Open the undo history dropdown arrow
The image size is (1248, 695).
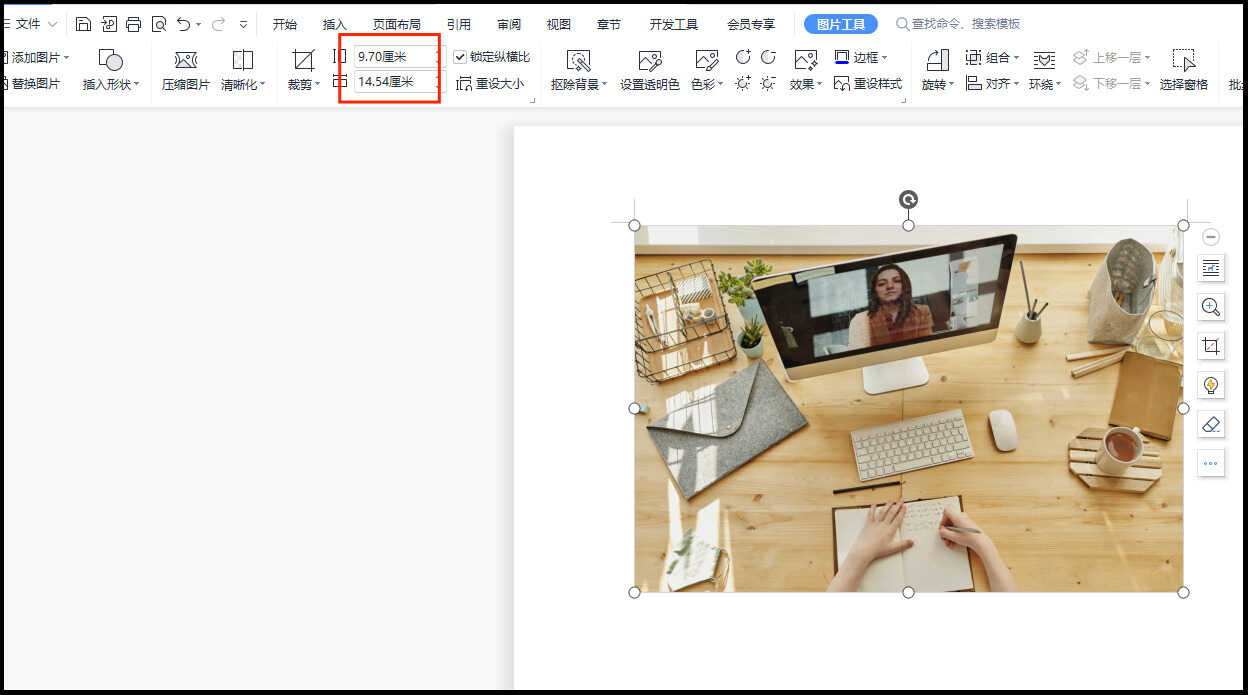[x=198, y=24]
